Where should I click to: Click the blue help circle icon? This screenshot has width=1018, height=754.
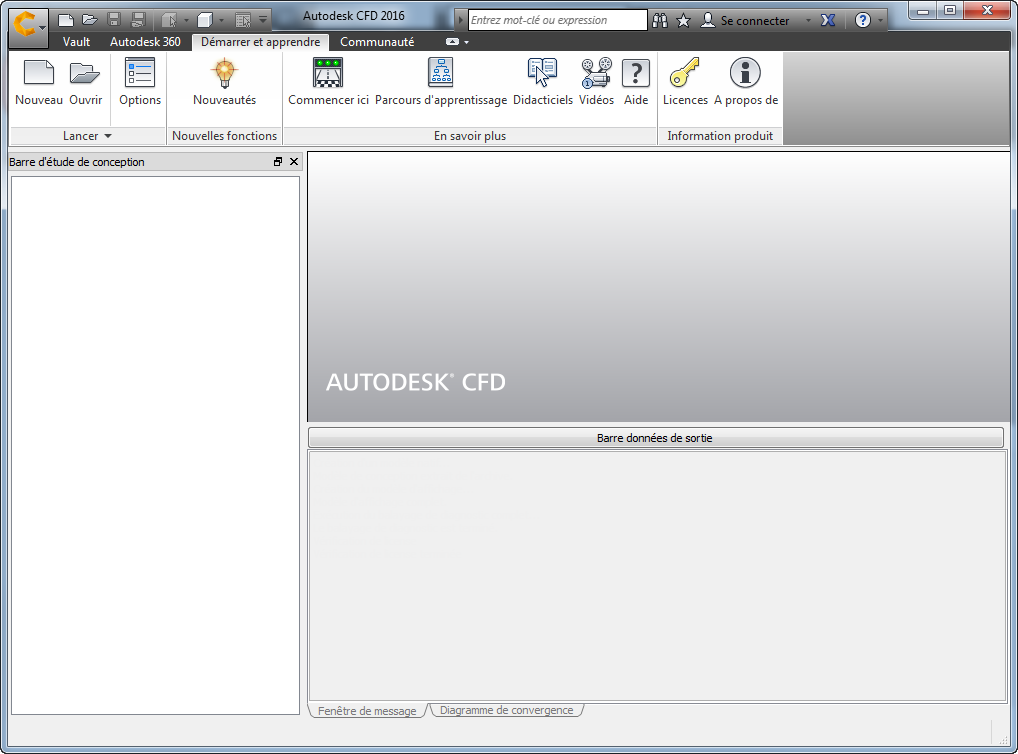click(x=862, y=21)
